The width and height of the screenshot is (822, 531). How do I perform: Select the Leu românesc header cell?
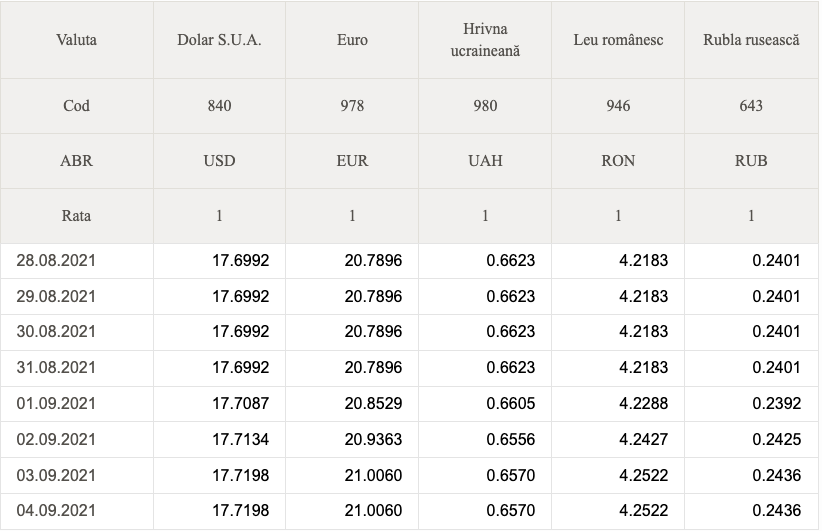click(618, 40)
